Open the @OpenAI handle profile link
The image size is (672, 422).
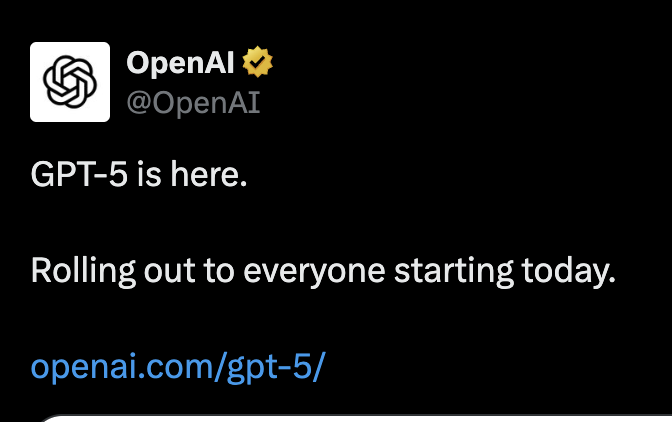click(x=193, y=103)
